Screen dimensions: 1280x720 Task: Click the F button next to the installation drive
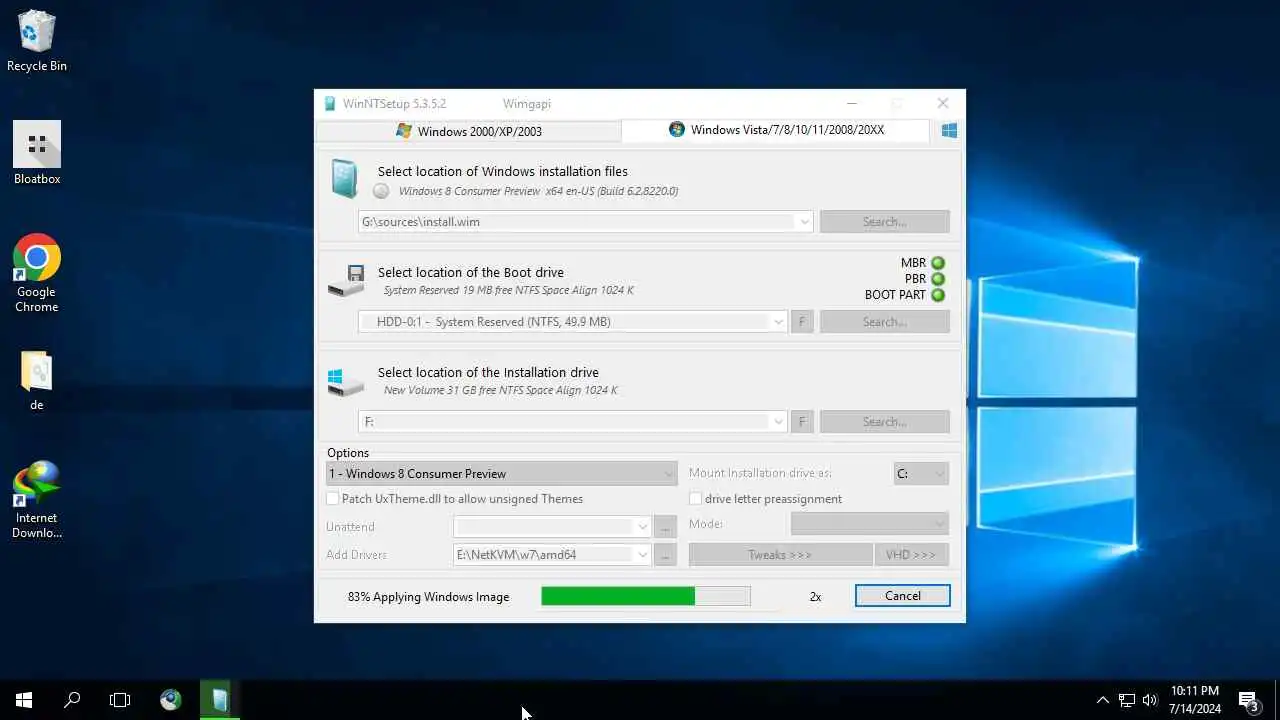801,422
